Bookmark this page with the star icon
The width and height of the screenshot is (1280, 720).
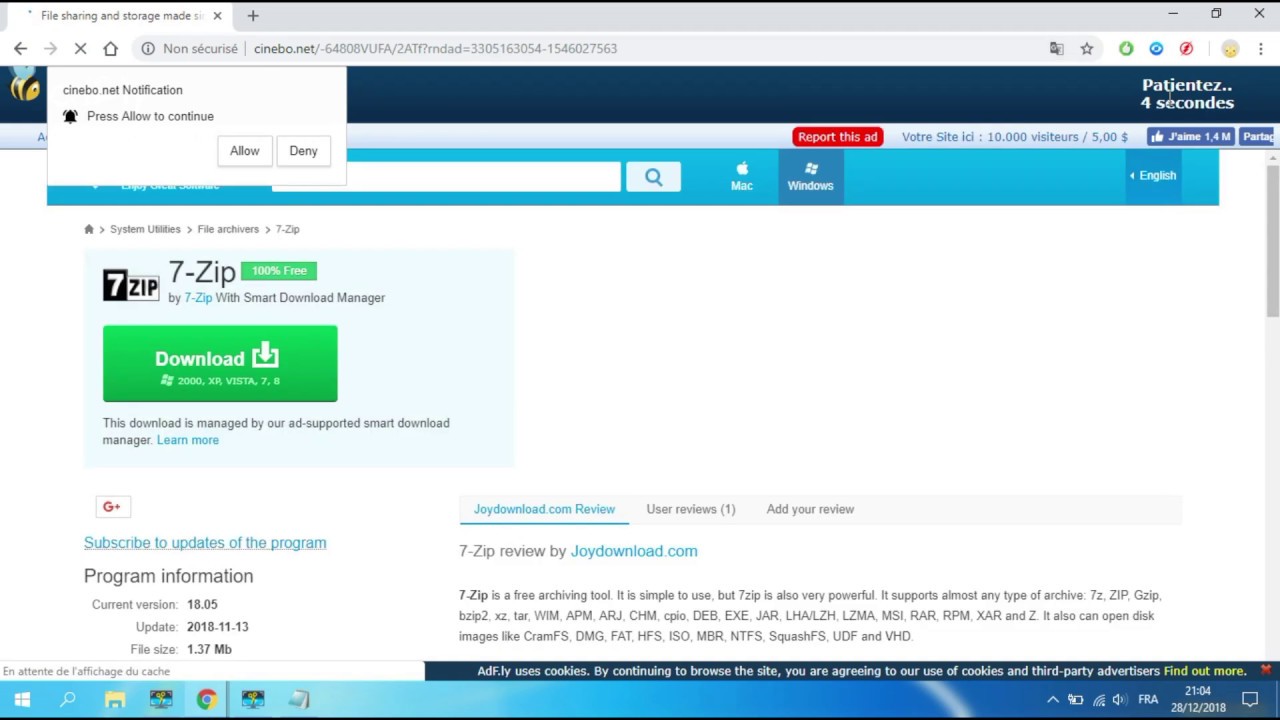point(1087,48)
